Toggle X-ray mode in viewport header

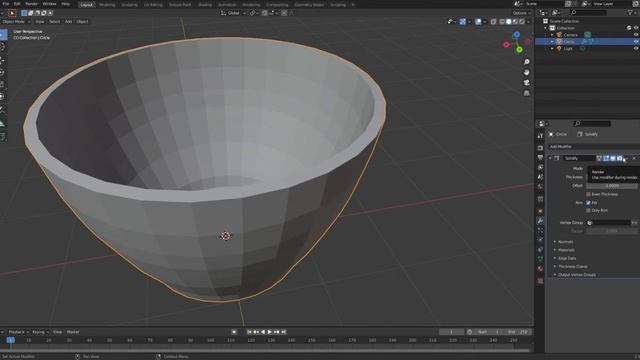point(493,22)
